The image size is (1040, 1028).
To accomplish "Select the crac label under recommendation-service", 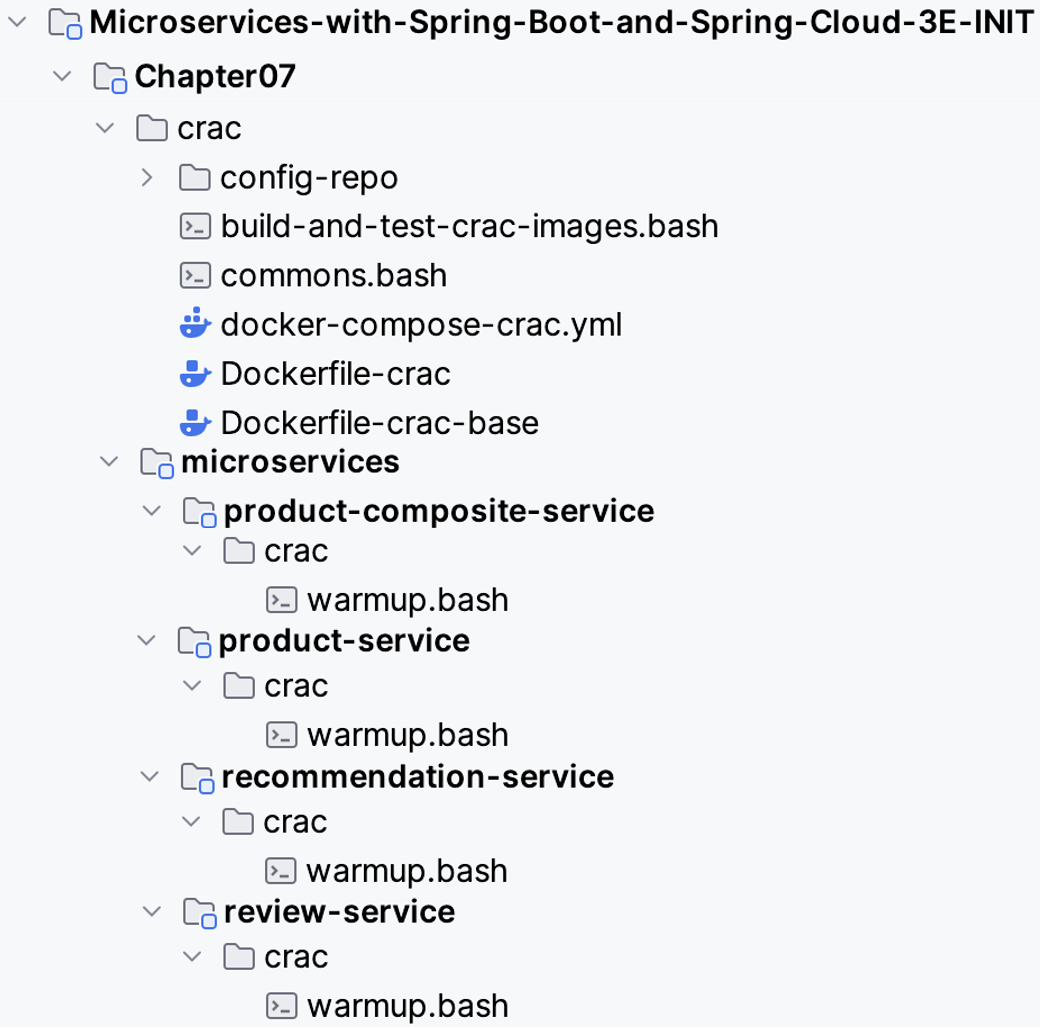I will coord(294,822).
